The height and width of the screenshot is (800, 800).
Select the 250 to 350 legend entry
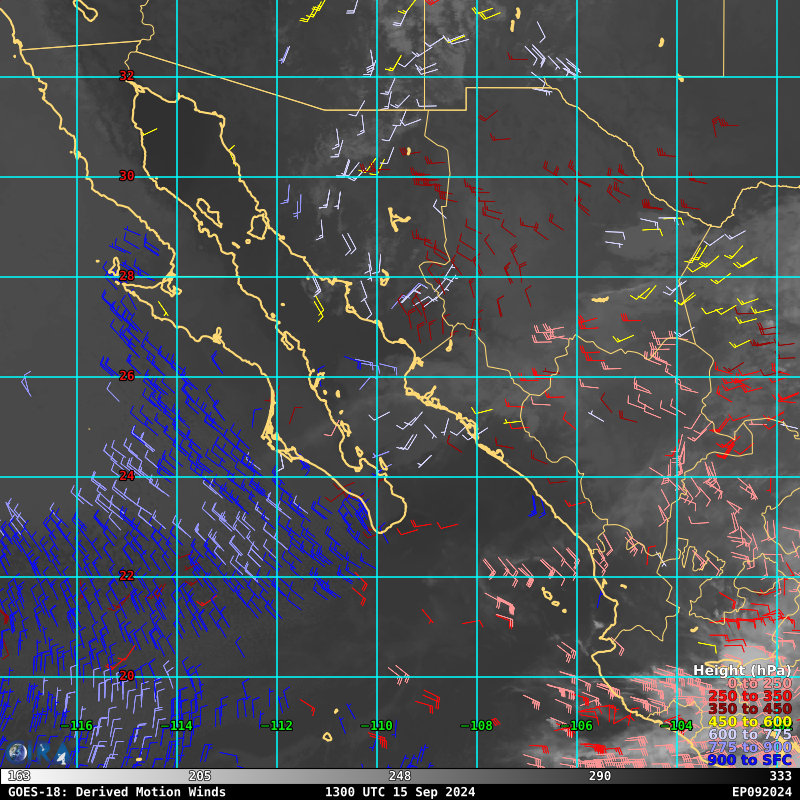click(x=749, y=696)
